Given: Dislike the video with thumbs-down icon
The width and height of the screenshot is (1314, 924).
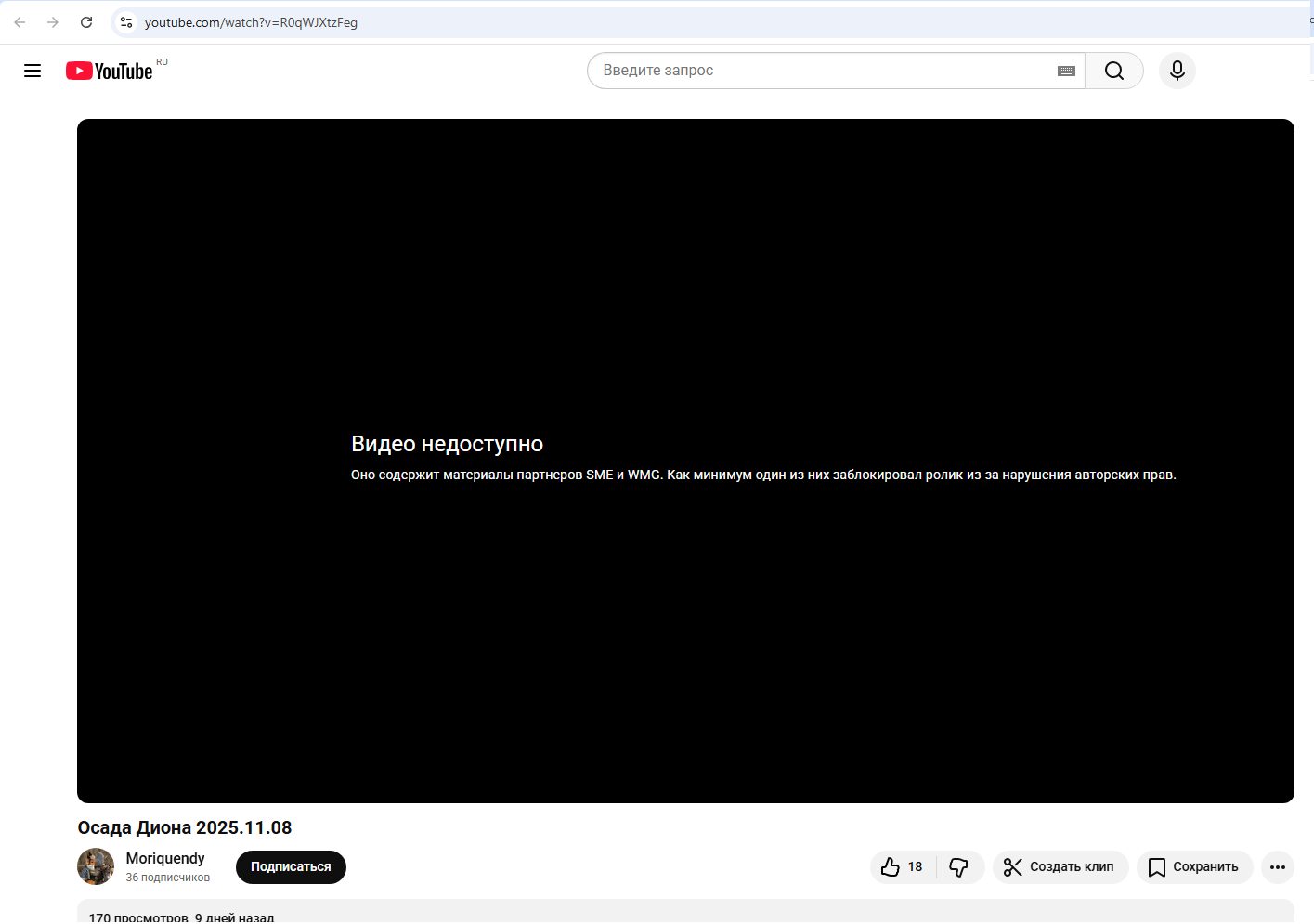Looking at the screenshot, I should [x=959, y=866].
